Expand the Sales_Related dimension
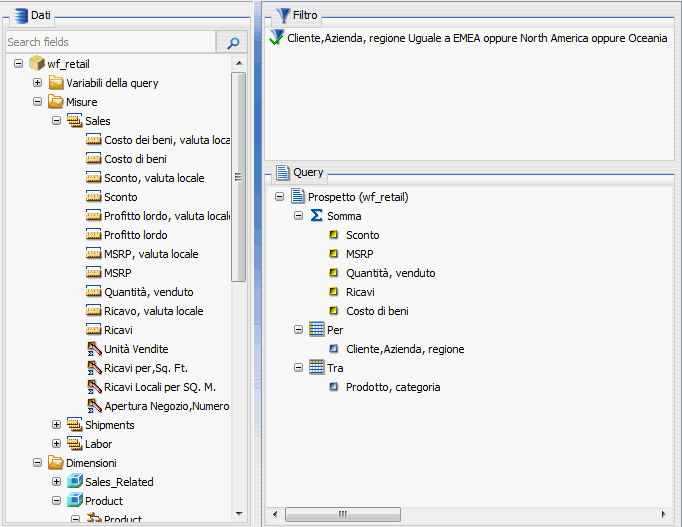 coord(57,482)
